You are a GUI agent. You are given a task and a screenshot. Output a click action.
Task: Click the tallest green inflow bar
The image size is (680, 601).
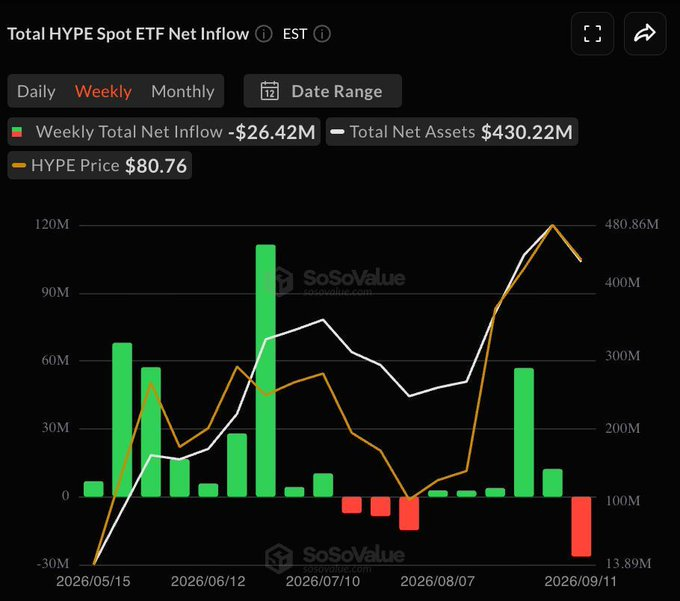(265, 370)
